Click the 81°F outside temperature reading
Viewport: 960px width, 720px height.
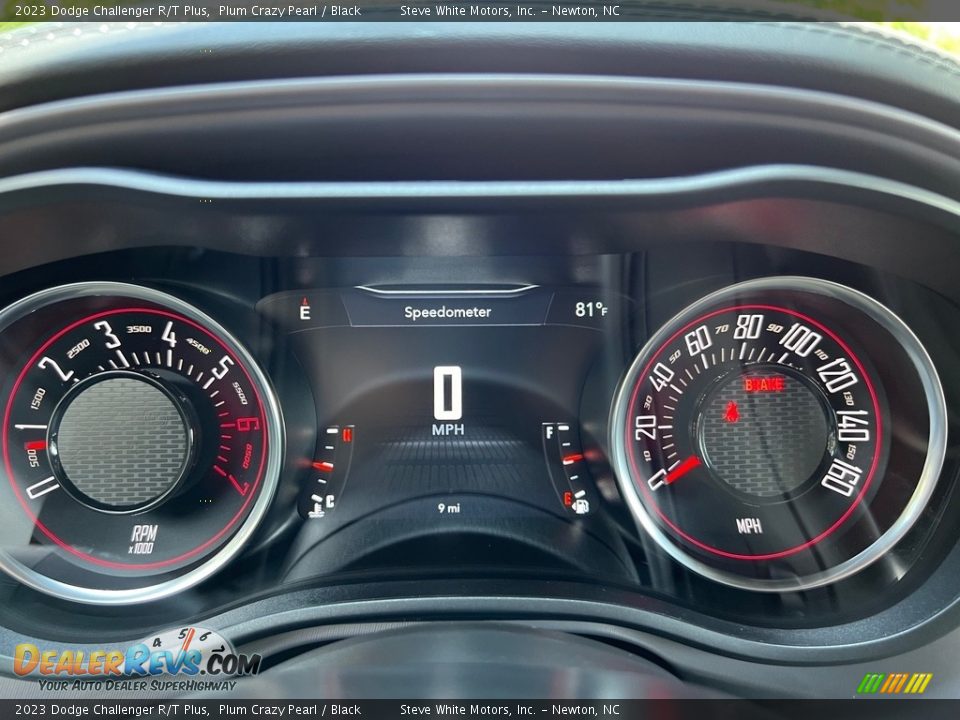[x=591, y=310]
